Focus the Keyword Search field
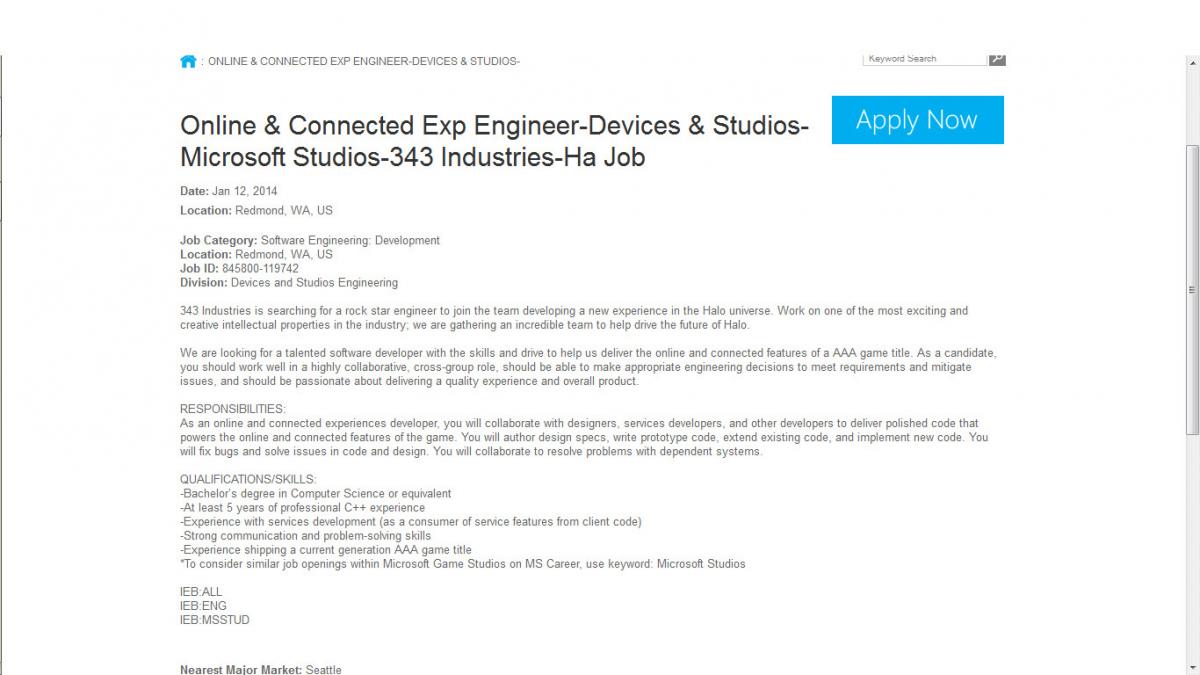 pyautogui.click(x=925, y=59)
